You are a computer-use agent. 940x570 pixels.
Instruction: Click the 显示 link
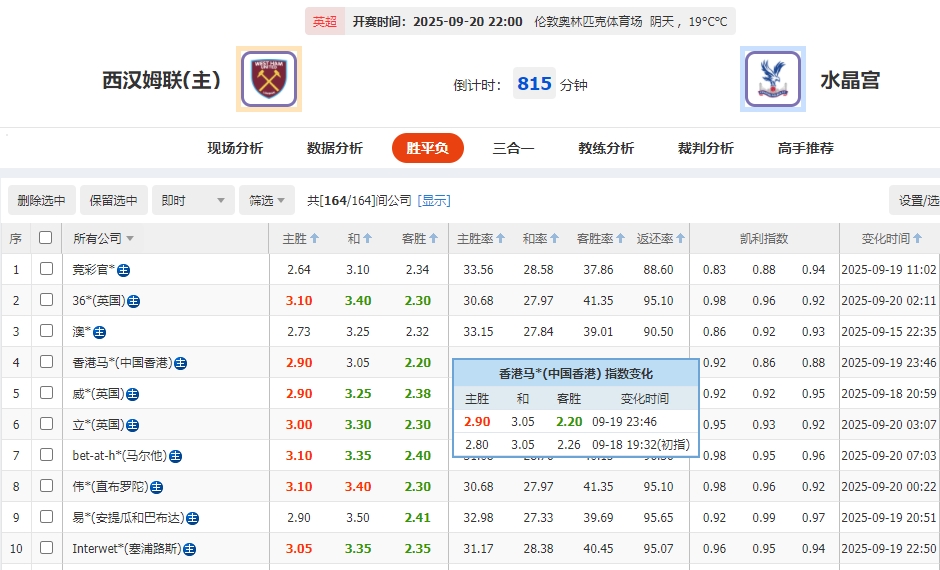pos(434,200)
